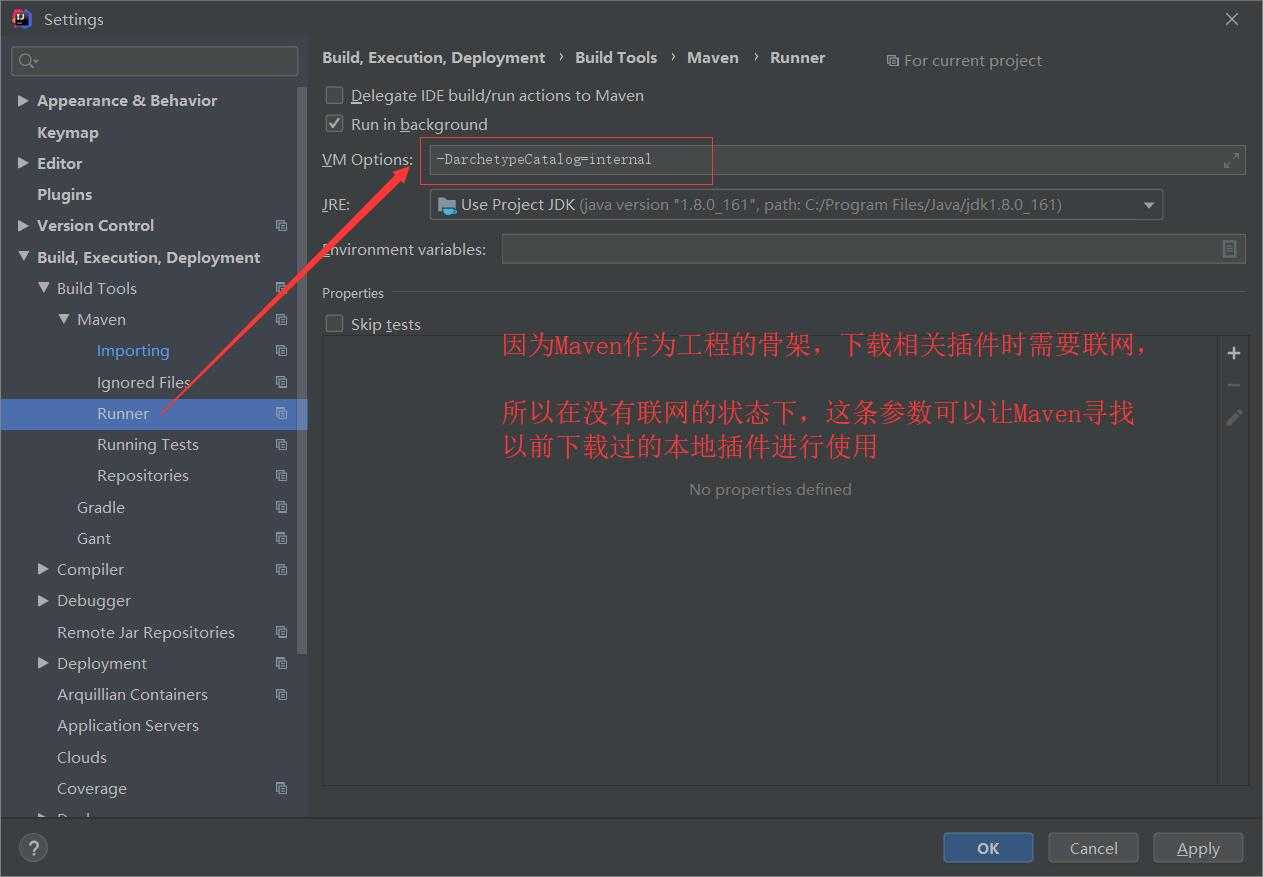1263x877 pixels.
Task: Collapse Build, Execution, Deployment section
Action: click(23, 257)
